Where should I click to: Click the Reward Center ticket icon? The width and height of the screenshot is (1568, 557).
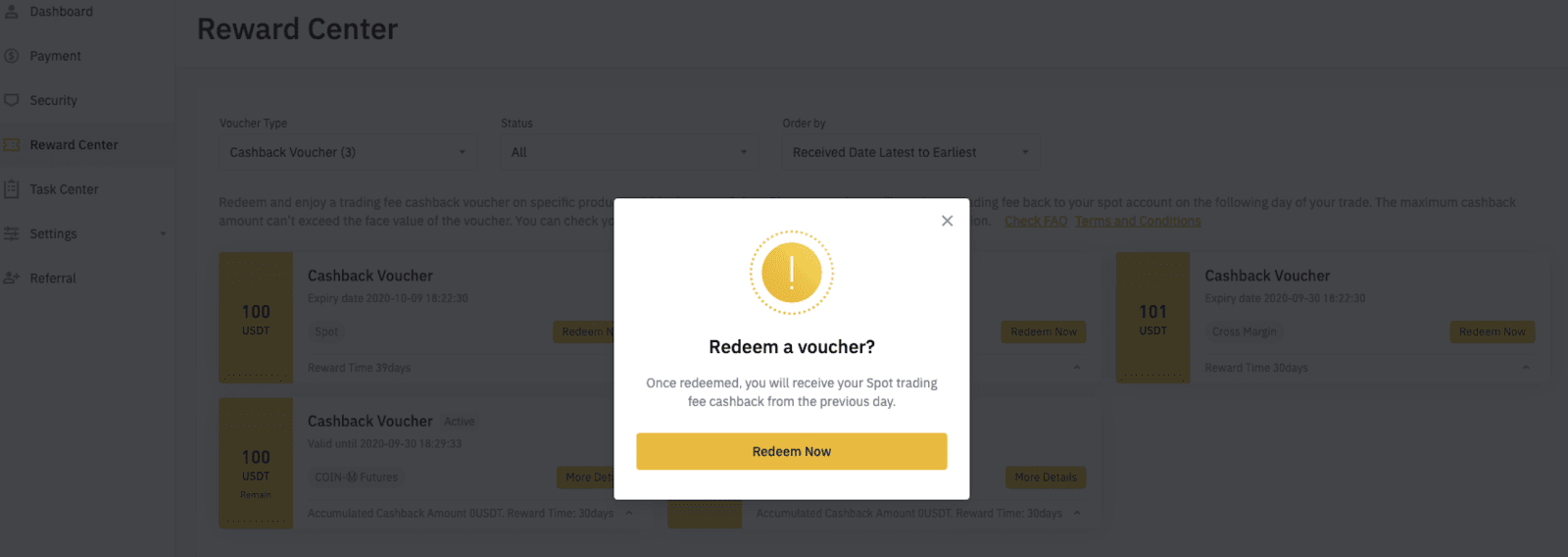click(12, 145)
